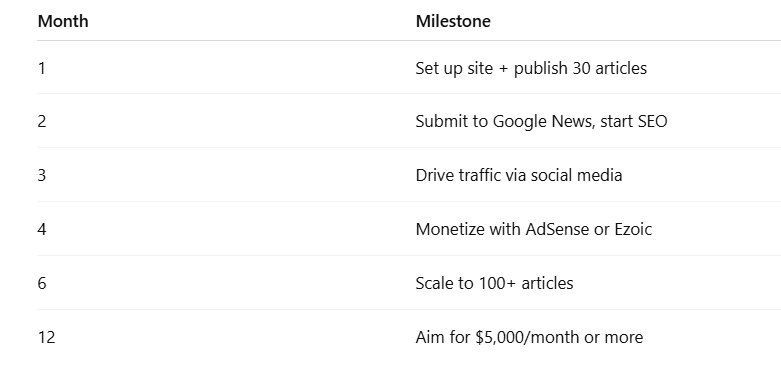Click the Month column header

[x=63, y=21]
